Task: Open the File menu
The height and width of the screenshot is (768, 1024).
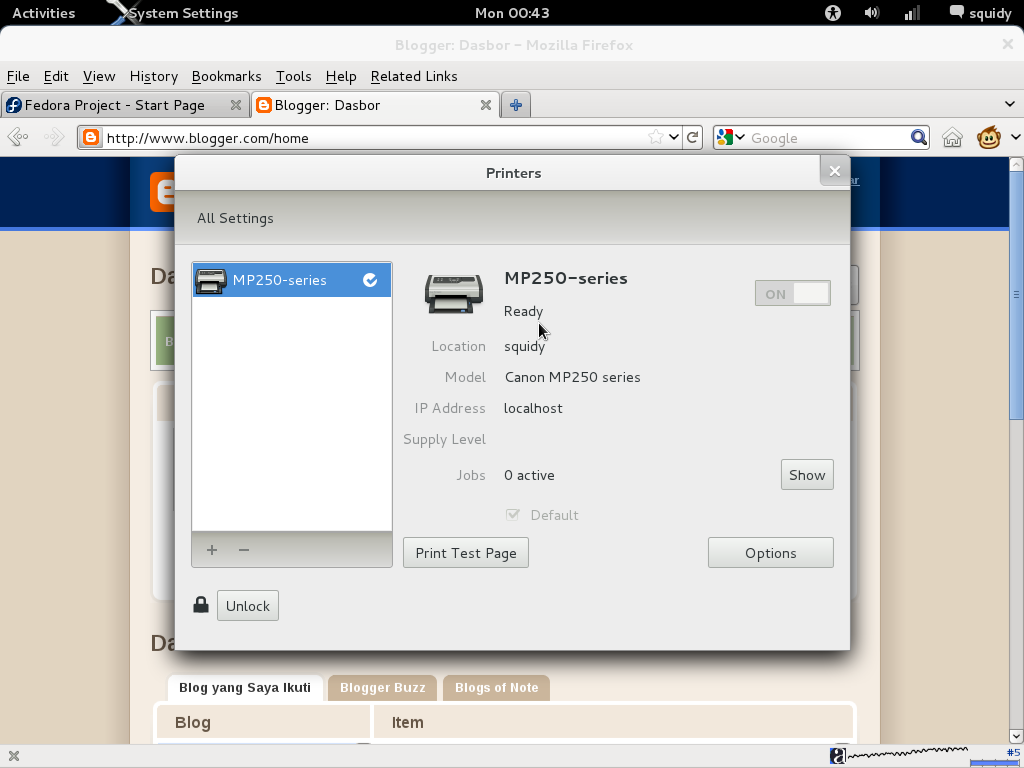Action: (x=18, y=76)
